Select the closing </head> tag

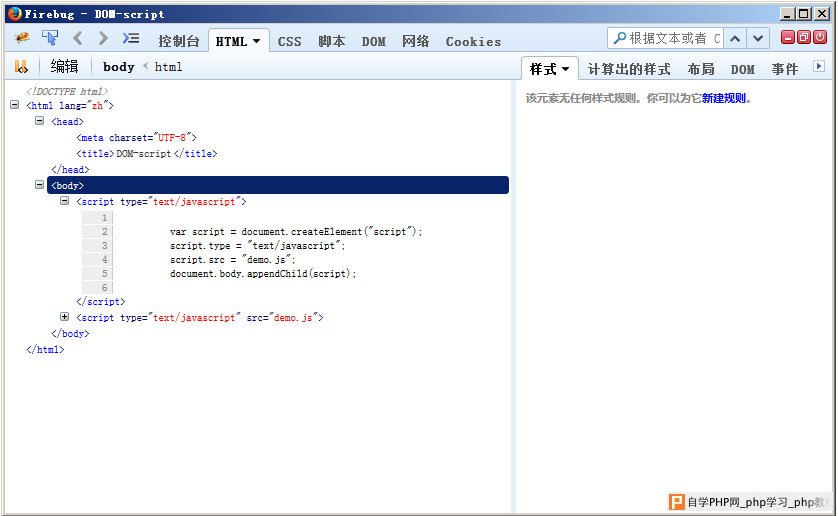pos(70,170)
